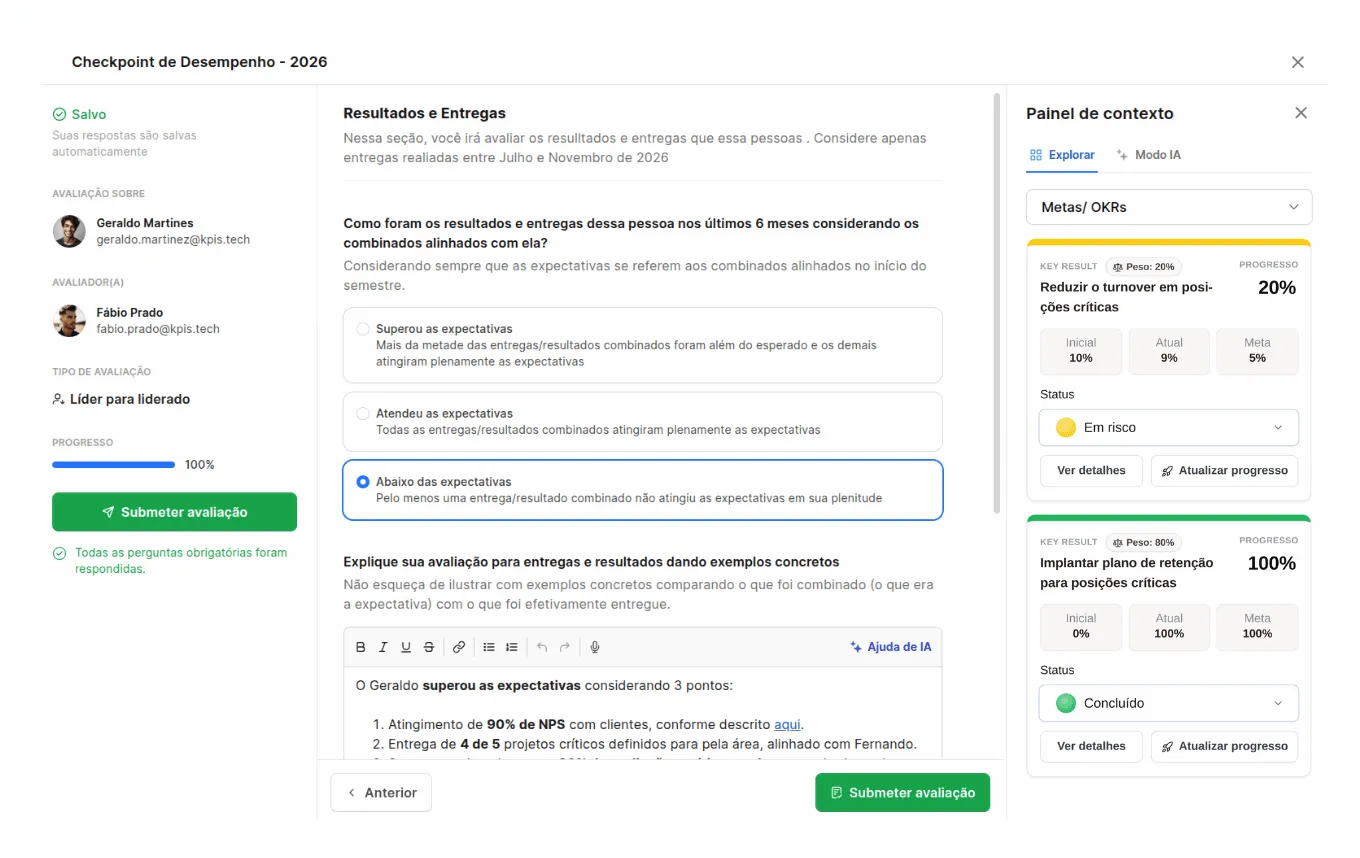This screenshot has height=858, width=1360.
Task: View details of the turnover key result
Action: (x=1091, y=470)
